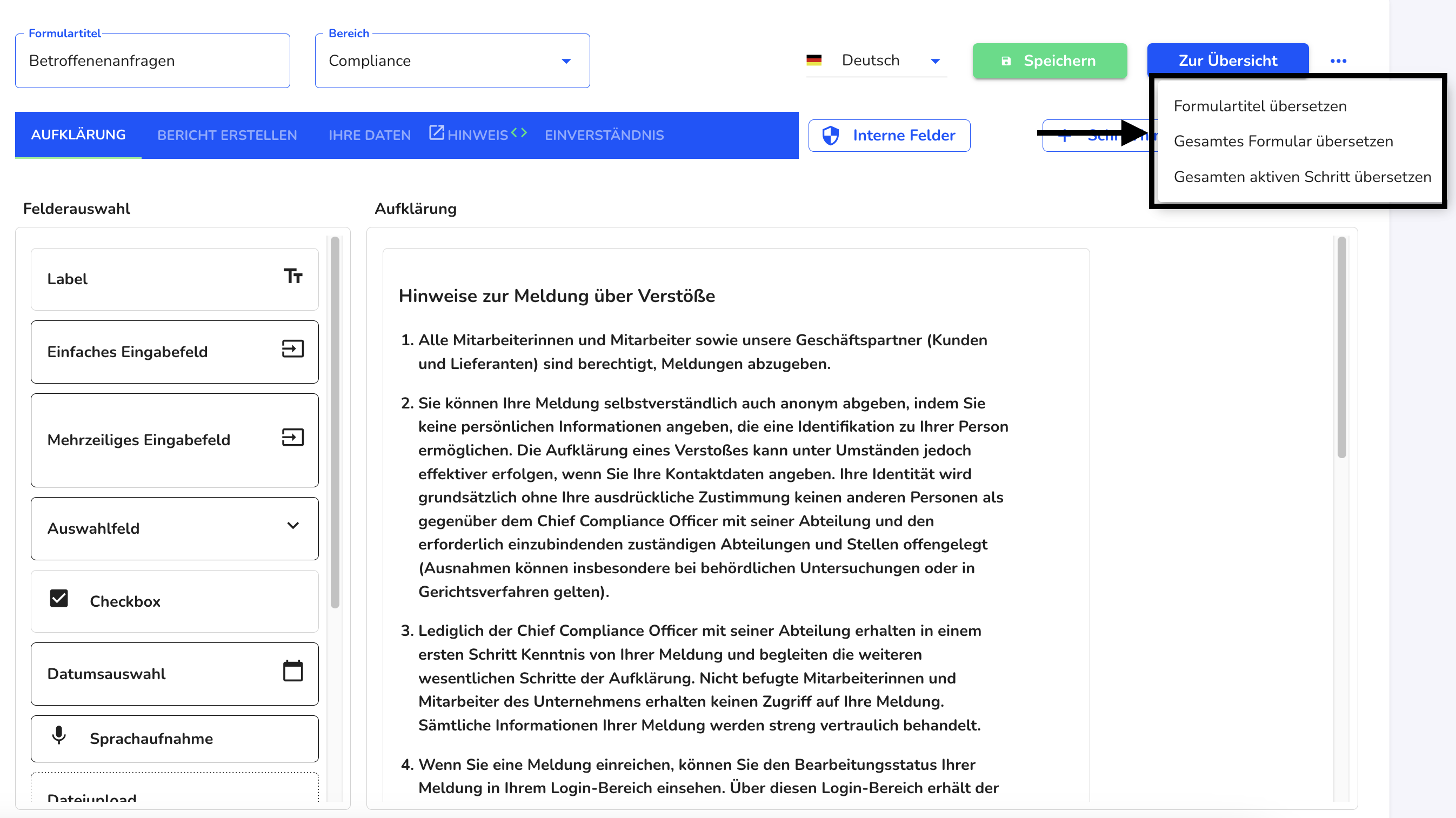Click the microphone icon on Sprachaufnahme
The width and height of the screenshot is (1456, 818).
click(59, 735)
